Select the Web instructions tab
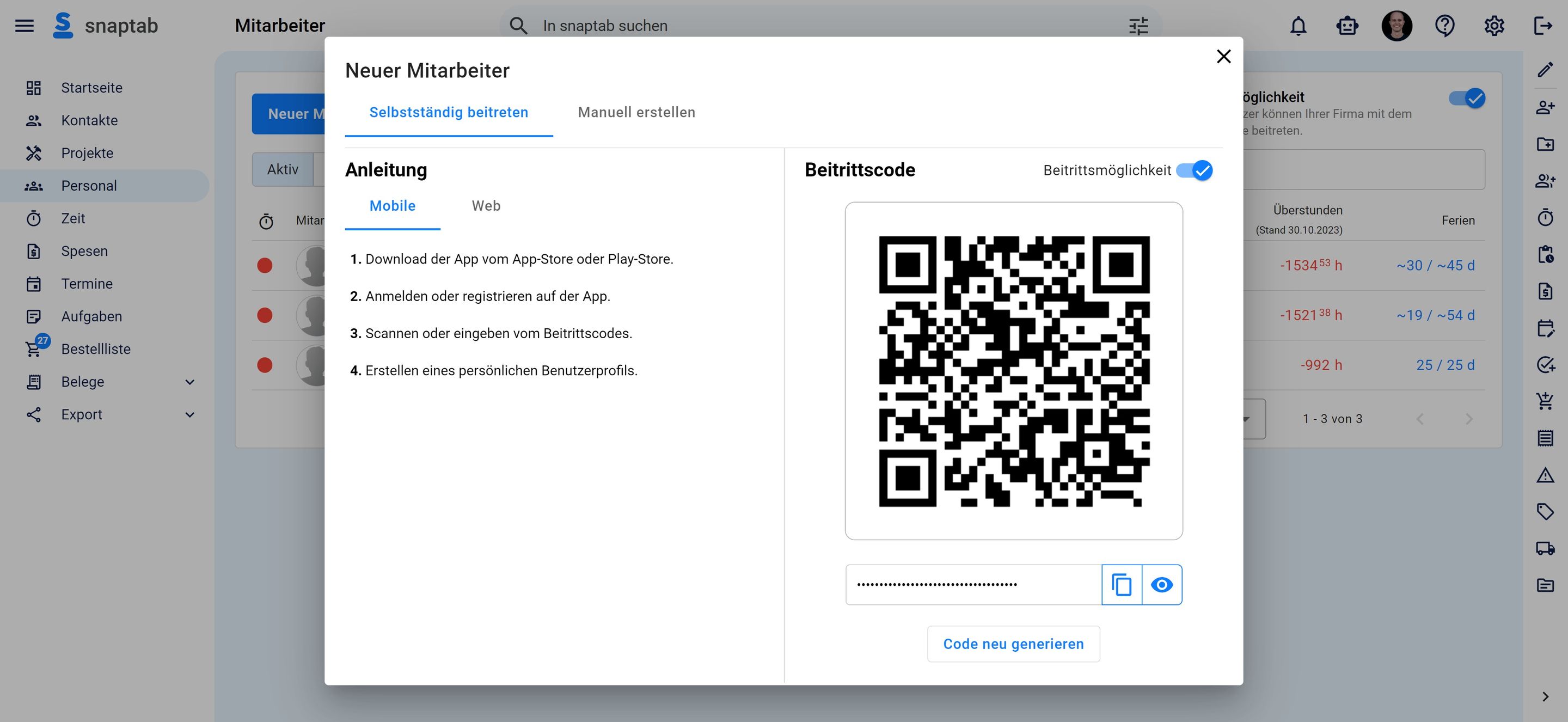Screen dimensions: 1568x722 click(486, 206)
